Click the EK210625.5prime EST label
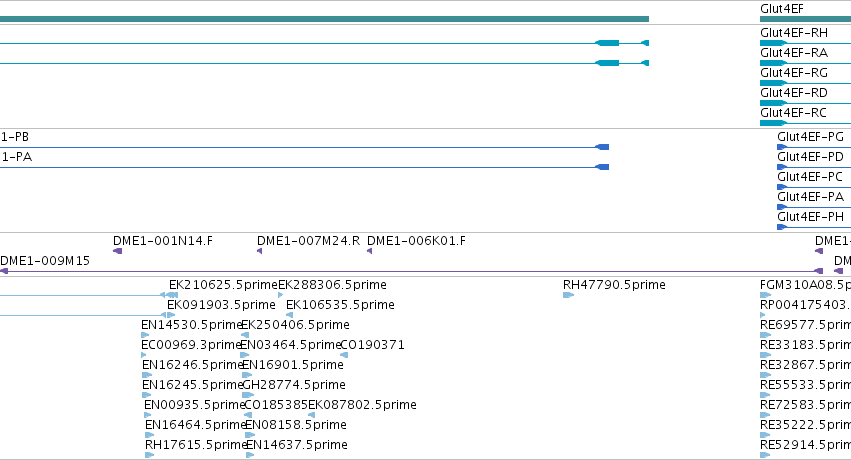 tap(223, 285)
